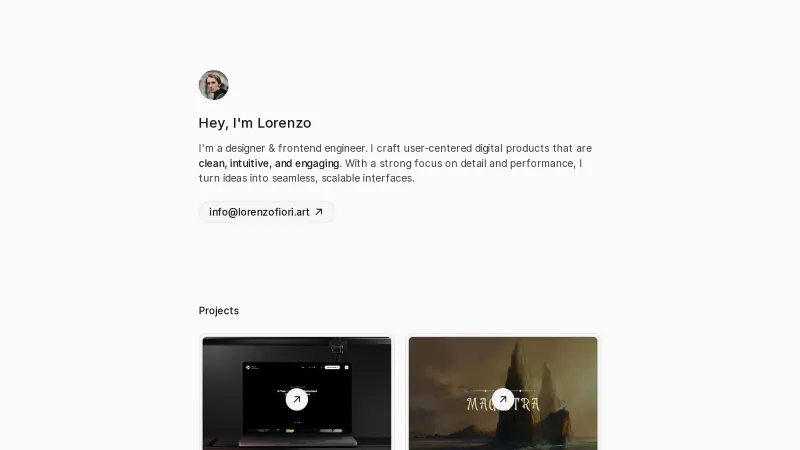Image resolution: width=800 pixels, height=450 pixels.
Task: Click the "MAG" letters of the Magistra title
Action: 479,405
